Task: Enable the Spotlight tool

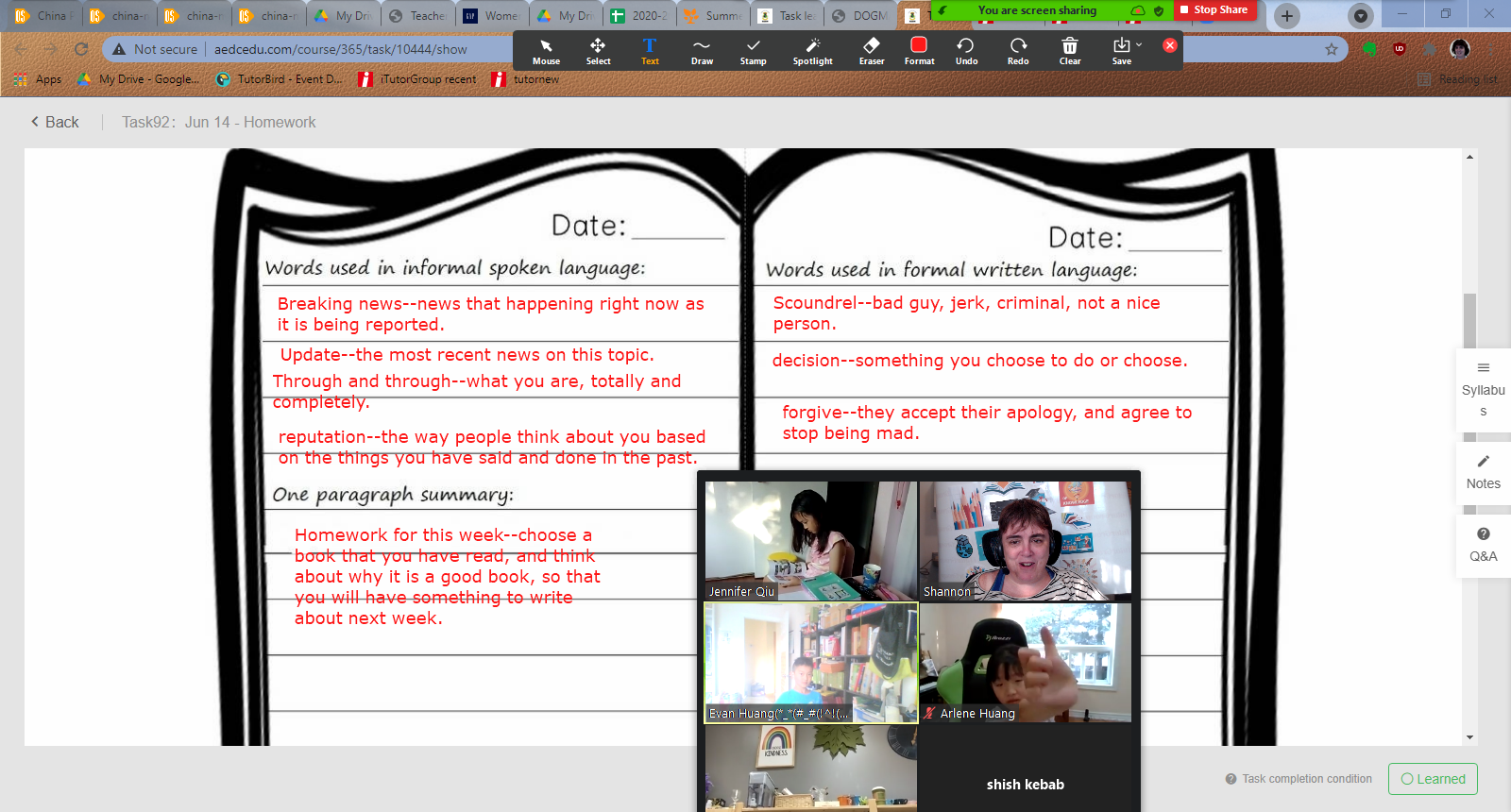Action: (812, 51)
